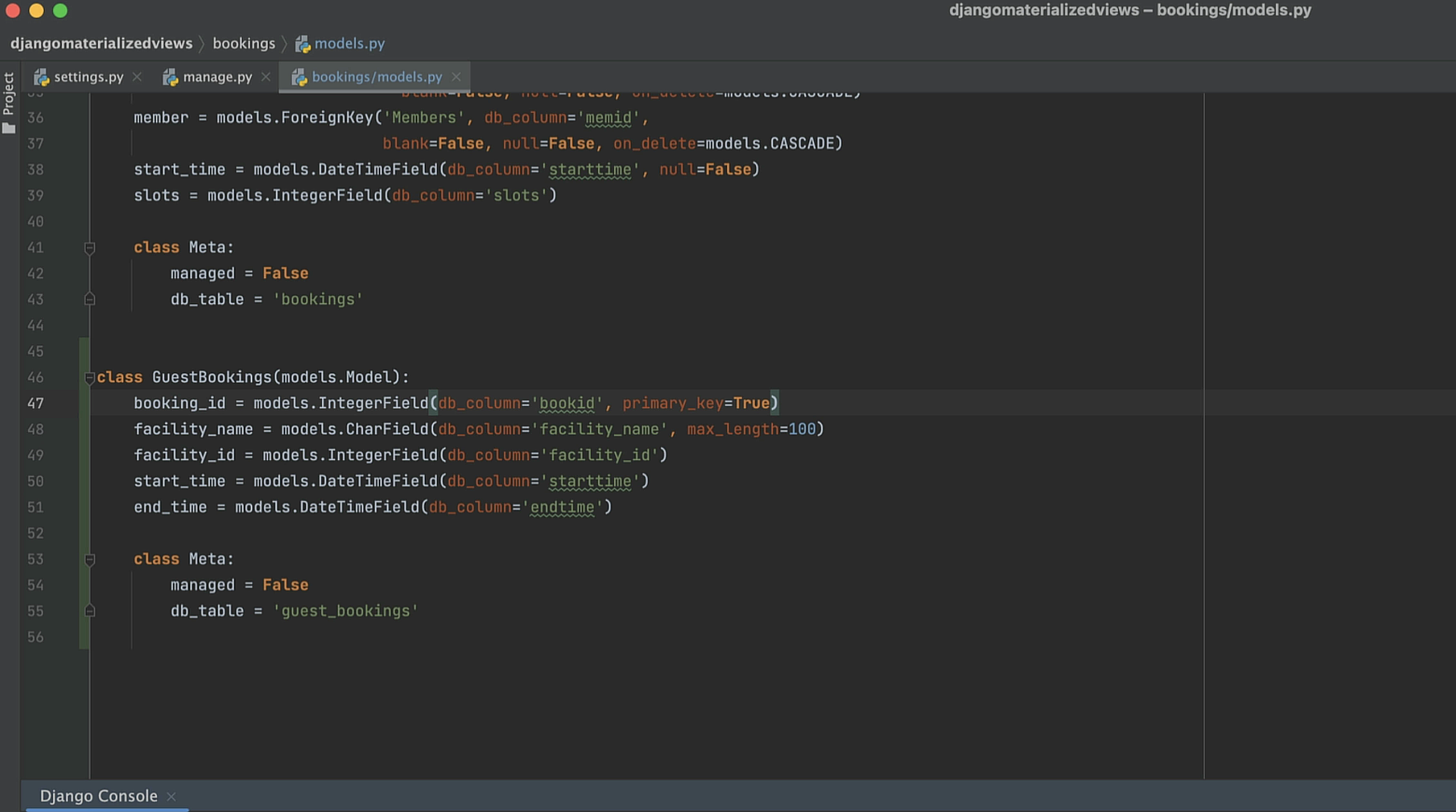
Task: Click 'endtime' string on line 51
Action: (563, 507)
